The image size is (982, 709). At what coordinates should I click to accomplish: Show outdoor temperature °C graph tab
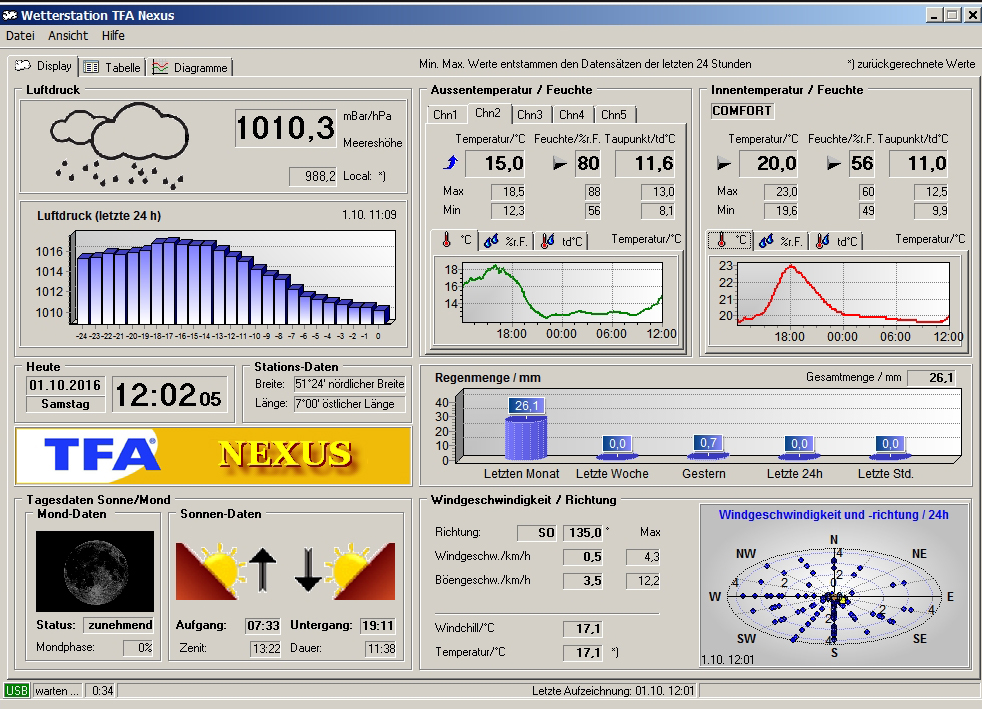click(x=455, y=240)
